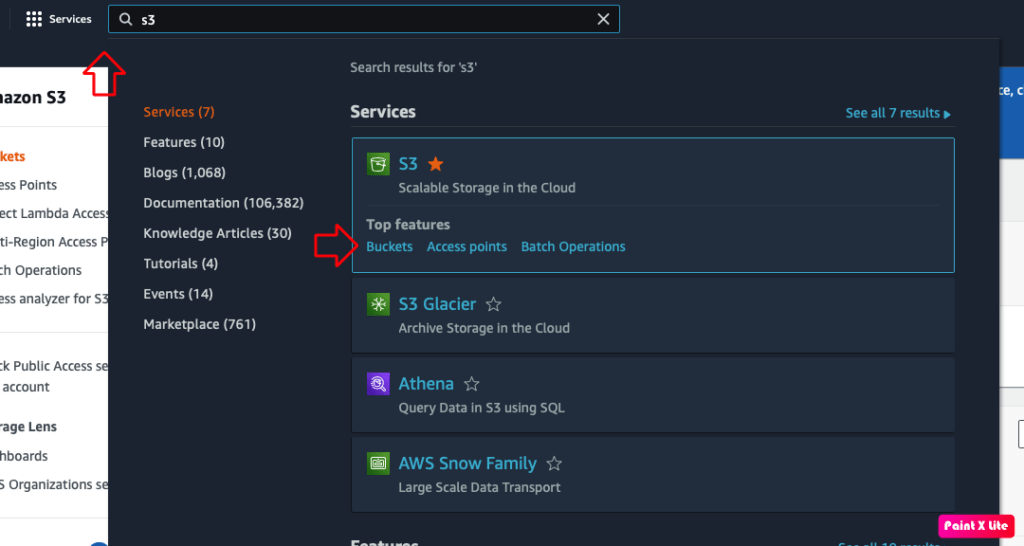Go to Batch Operations top feature
The width and height of the screenshot is (1024, 546).
coord(573,247)
